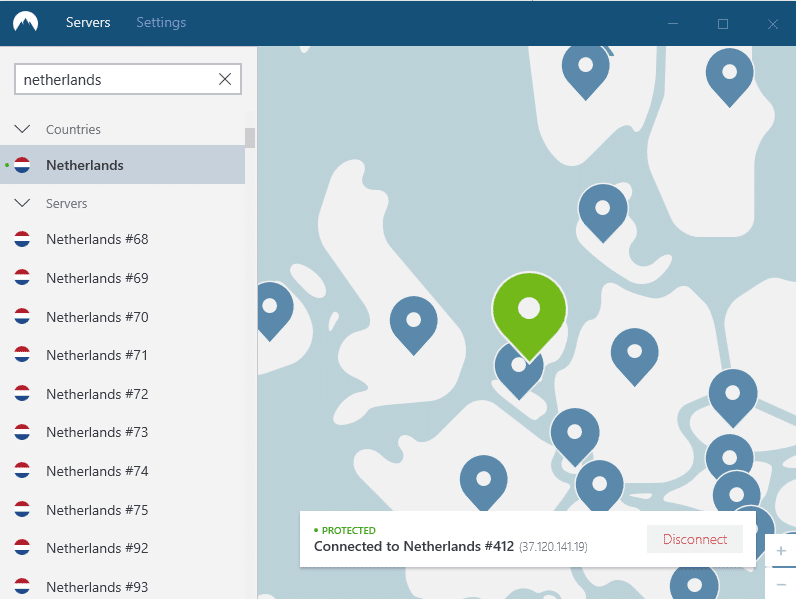796x599 pixels.
Task: Click the PROTECTED status label
Action: 348,530
